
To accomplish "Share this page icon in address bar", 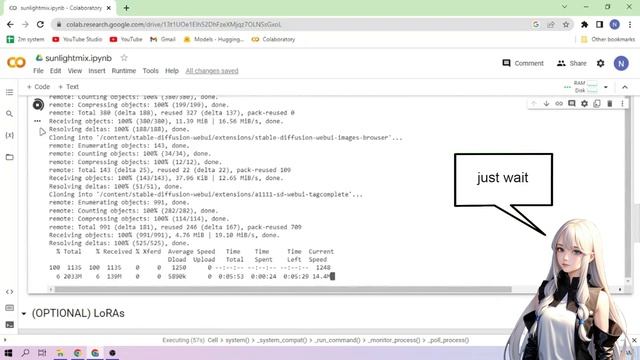I will pos(551,24).
